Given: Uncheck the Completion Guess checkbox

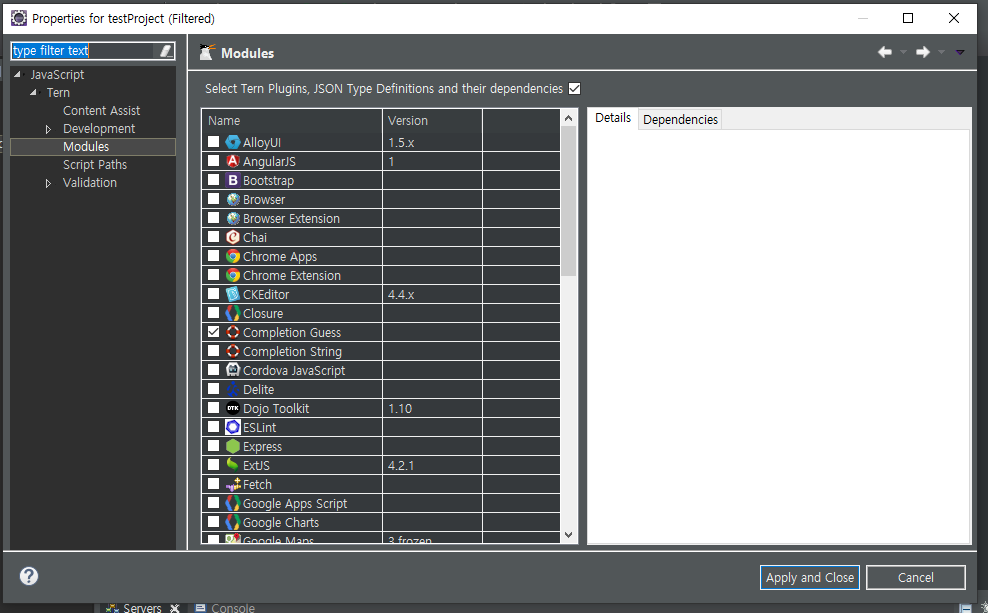Looking at the screenshot, I should (214, 331).
